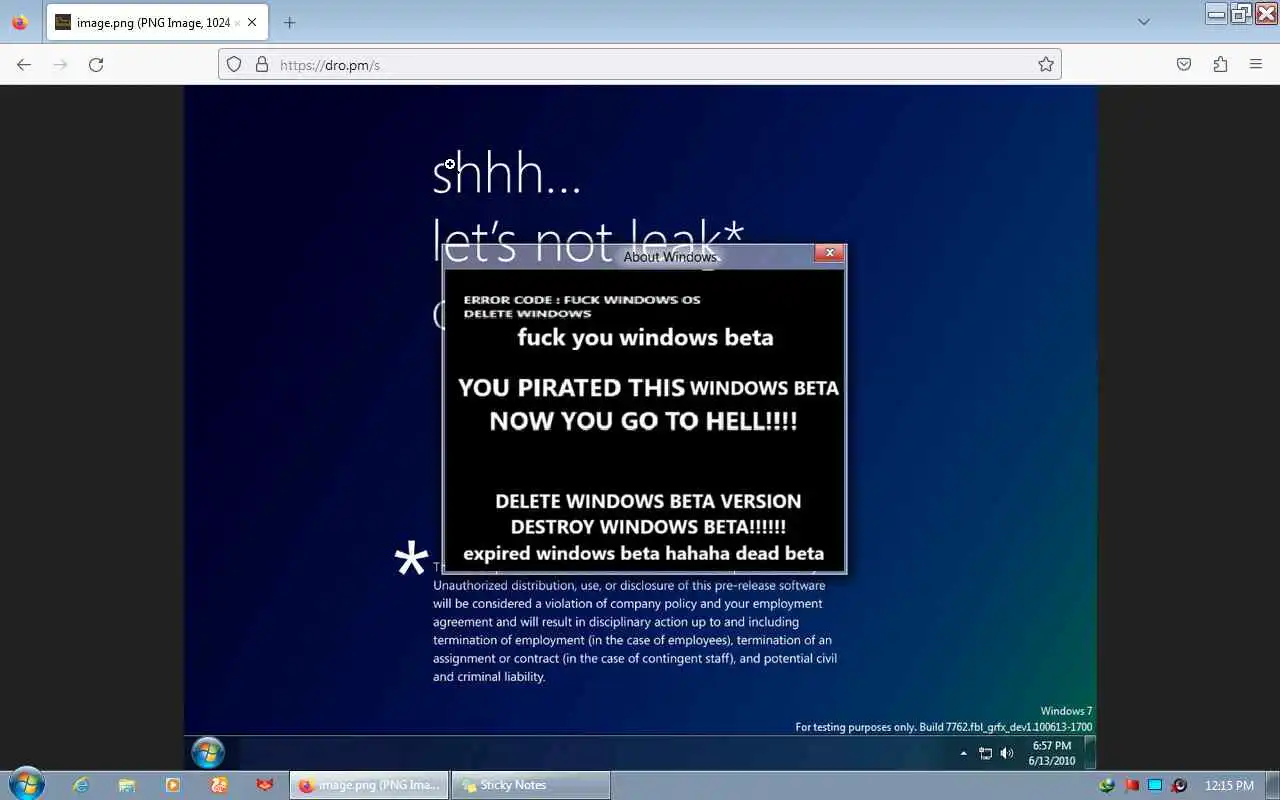Show site security info via padlock
Image resolution: width=1280 pixels, height=800 pixels.
(262, 64)
